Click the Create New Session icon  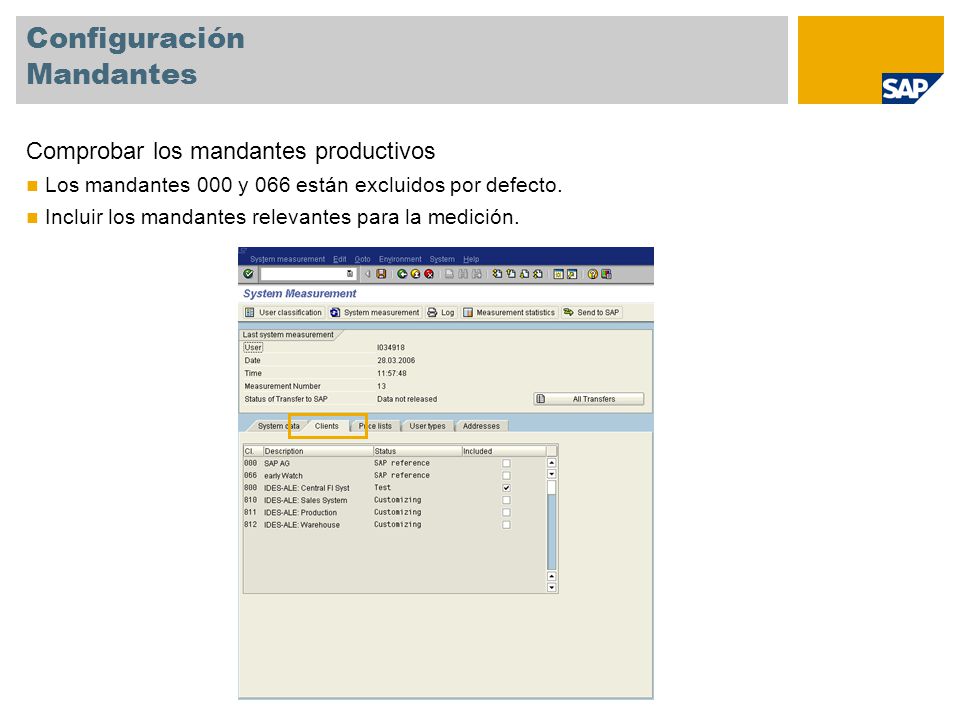tap(558, 274)
